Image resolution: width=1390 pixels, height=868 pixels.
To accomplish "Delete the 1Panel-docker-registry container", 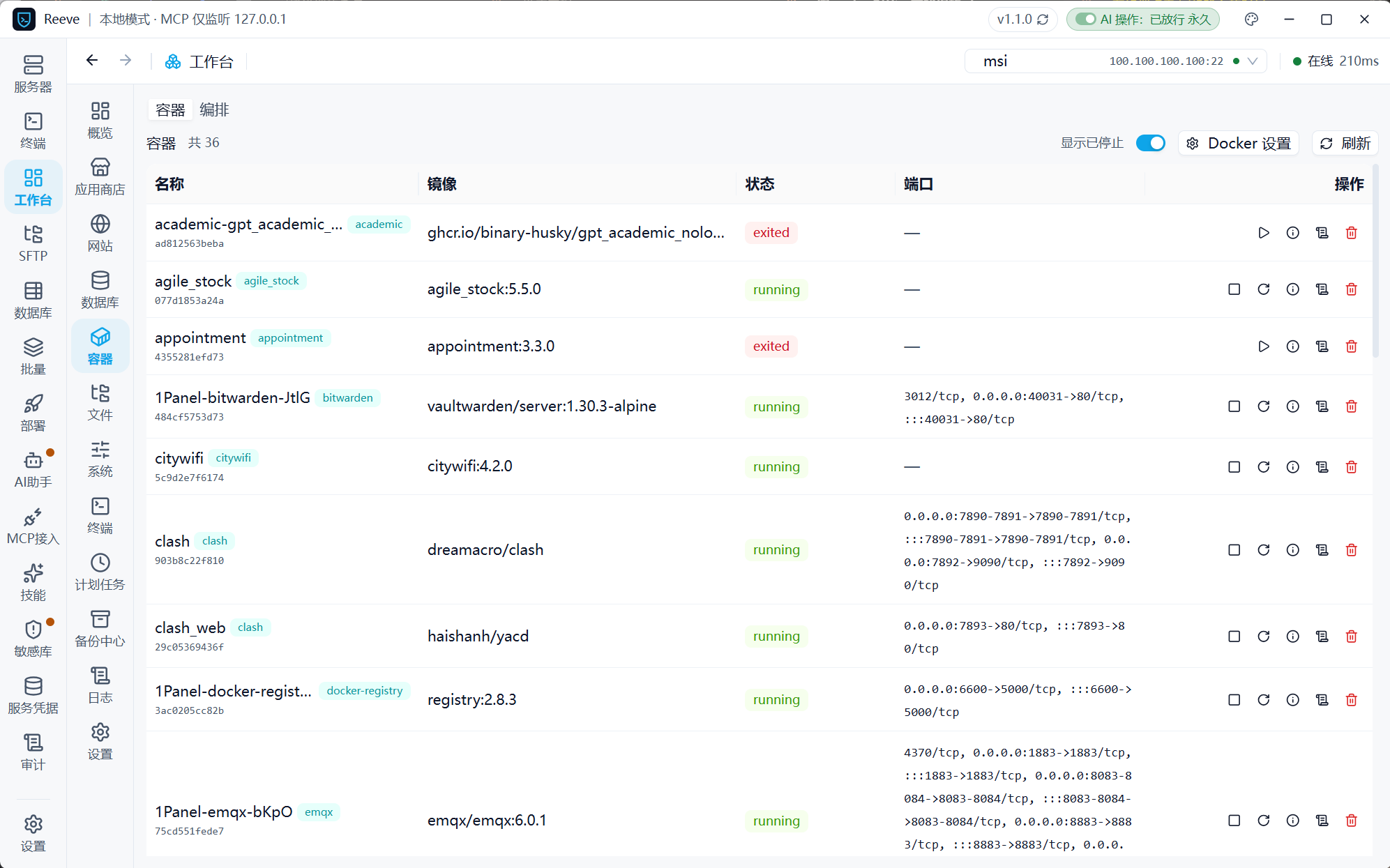I will [1351, 700].
